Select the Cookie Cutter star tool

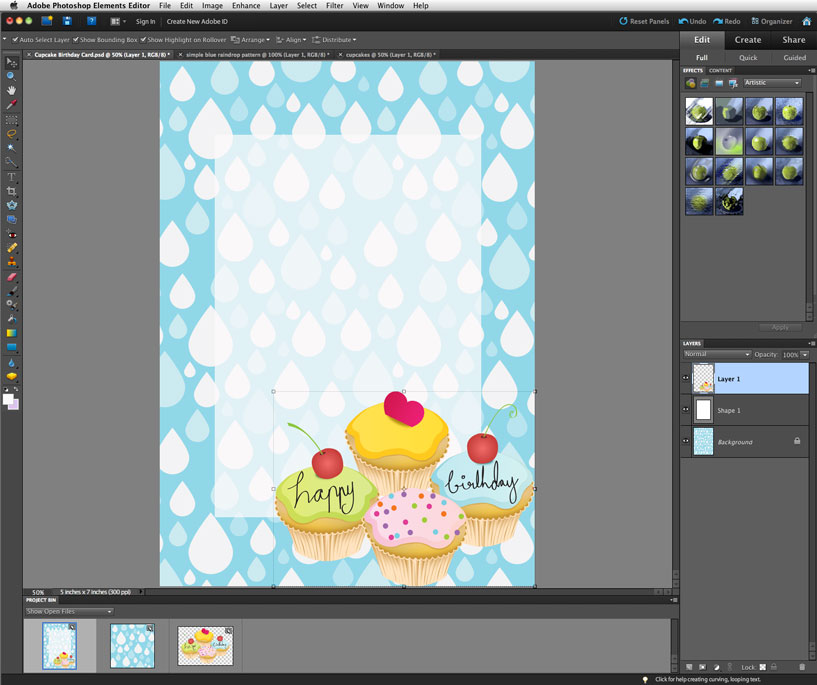click(x=11, y=205)
